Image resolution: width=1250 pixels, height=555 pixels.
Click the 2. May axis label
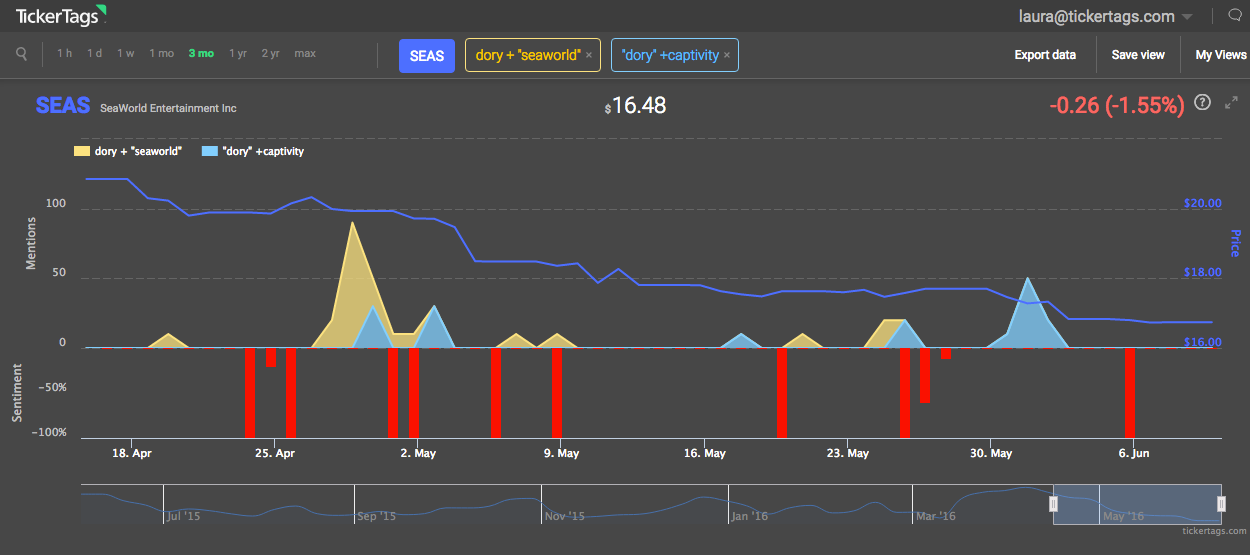pos(418,453)
